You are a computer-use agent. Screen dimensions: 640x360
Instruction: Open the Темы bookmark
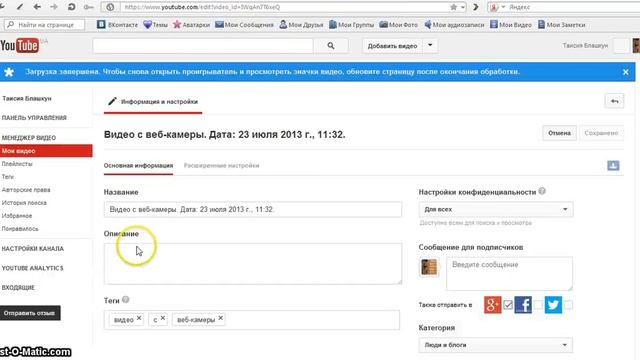[x=156, y=24]
